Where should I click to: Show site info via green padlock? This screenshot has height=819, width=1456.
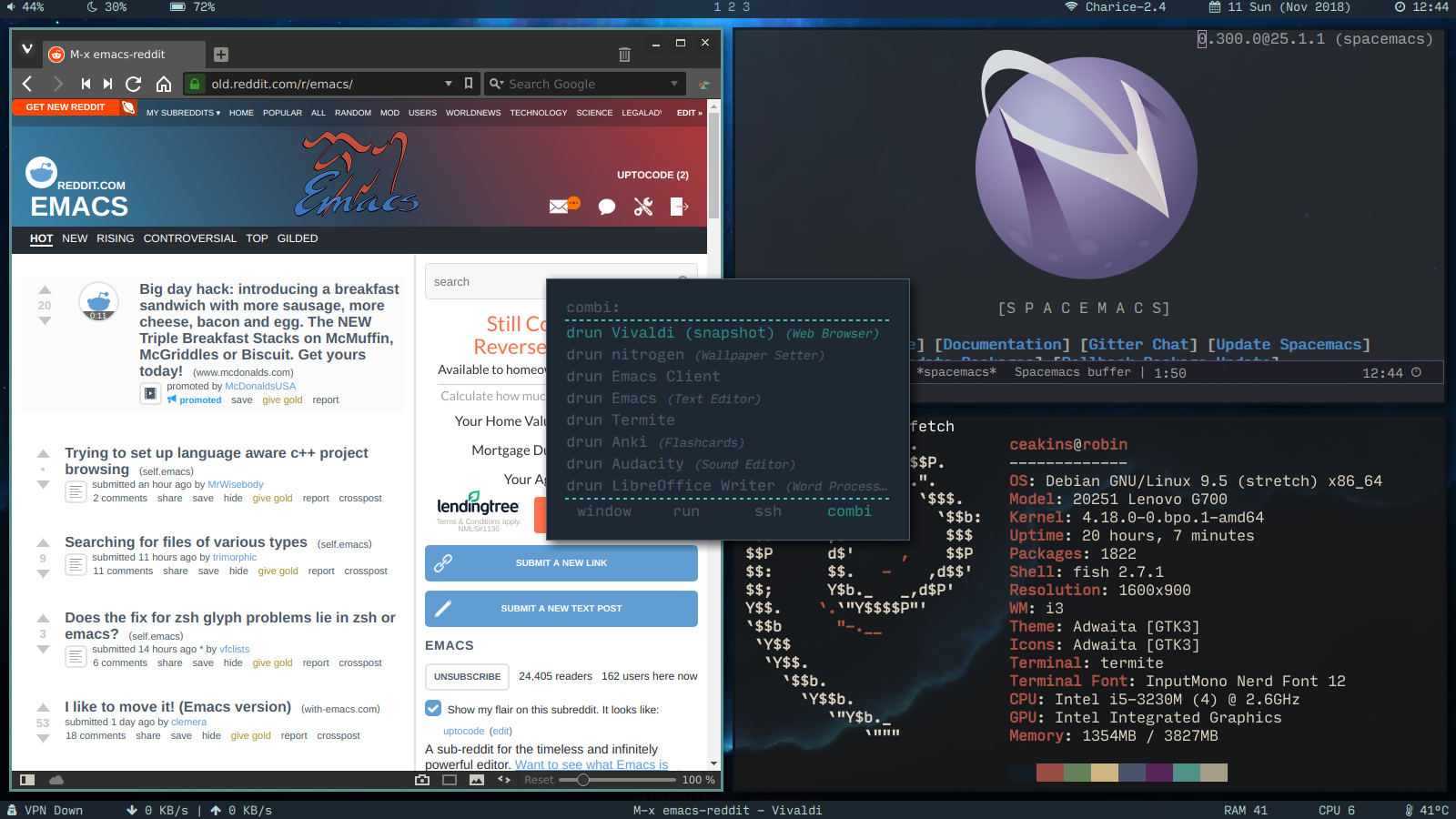point(194,84)
